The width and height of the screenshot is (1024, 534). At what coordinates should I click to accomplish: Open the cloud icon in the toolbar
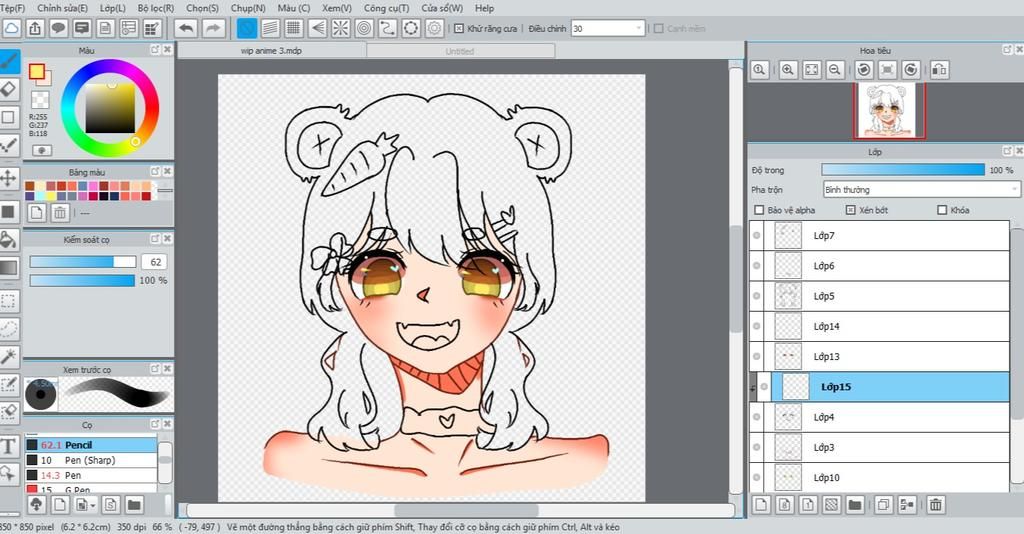(12, 28)
